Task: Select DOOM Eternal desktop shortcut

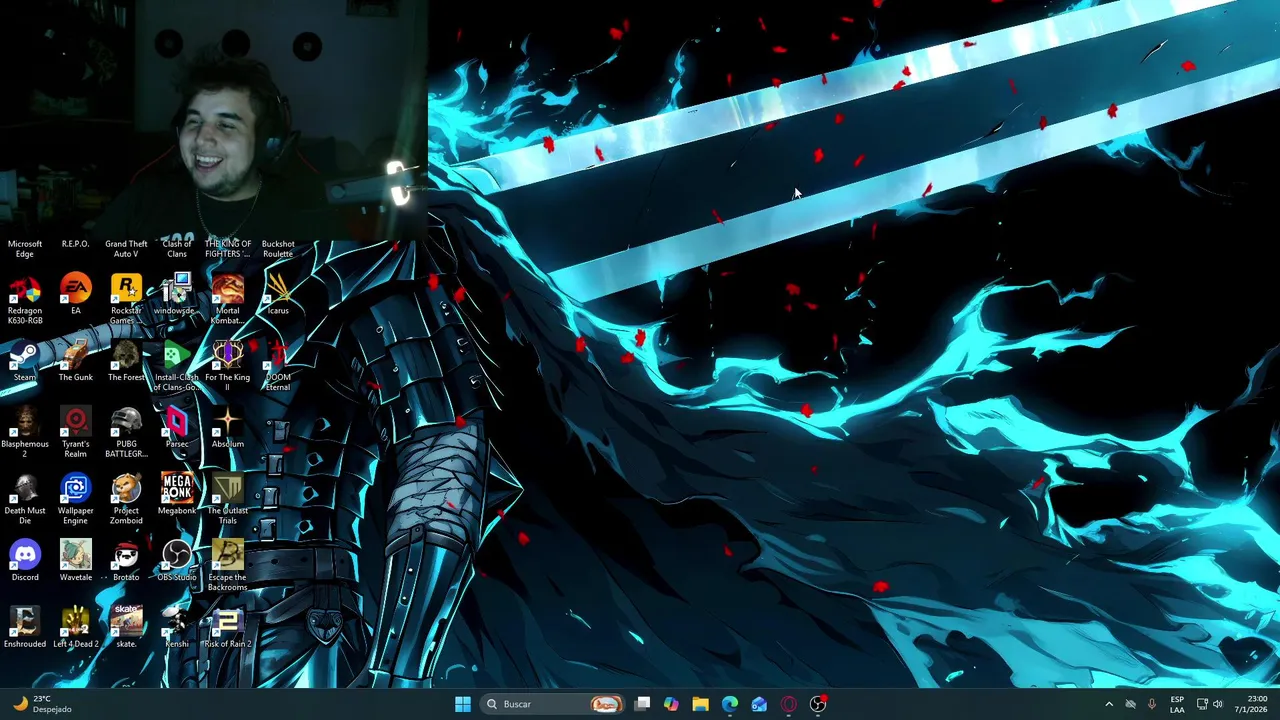Action: [278, 357]
